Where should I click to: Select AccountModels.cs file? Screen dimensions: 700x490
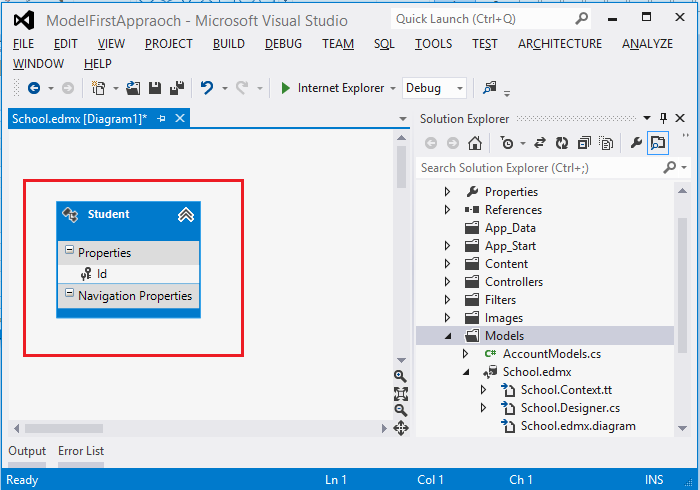552,354
